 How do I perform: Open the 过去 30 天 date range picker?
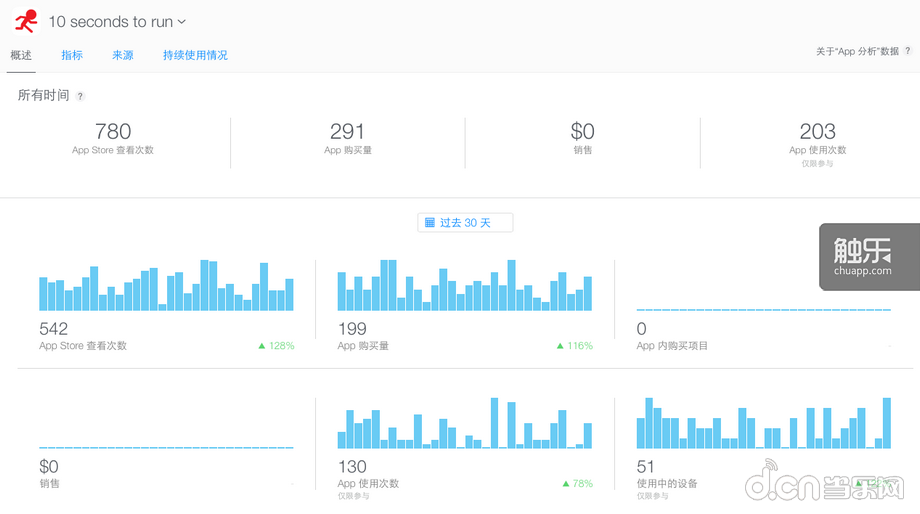[465, 223]
